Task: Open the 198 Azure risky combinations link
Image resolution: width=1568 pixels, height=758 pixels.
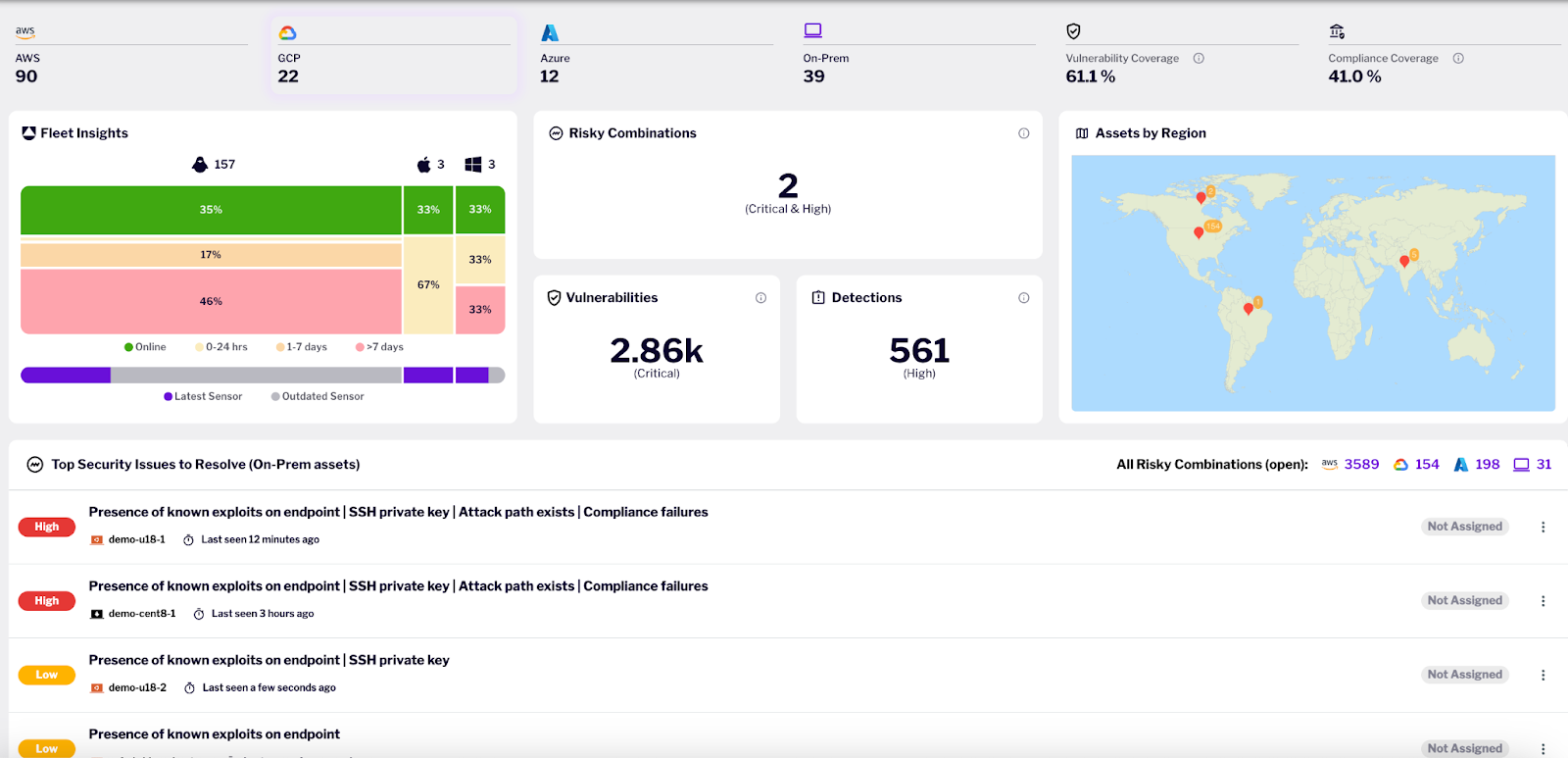Action: (x=1487, y=465)
